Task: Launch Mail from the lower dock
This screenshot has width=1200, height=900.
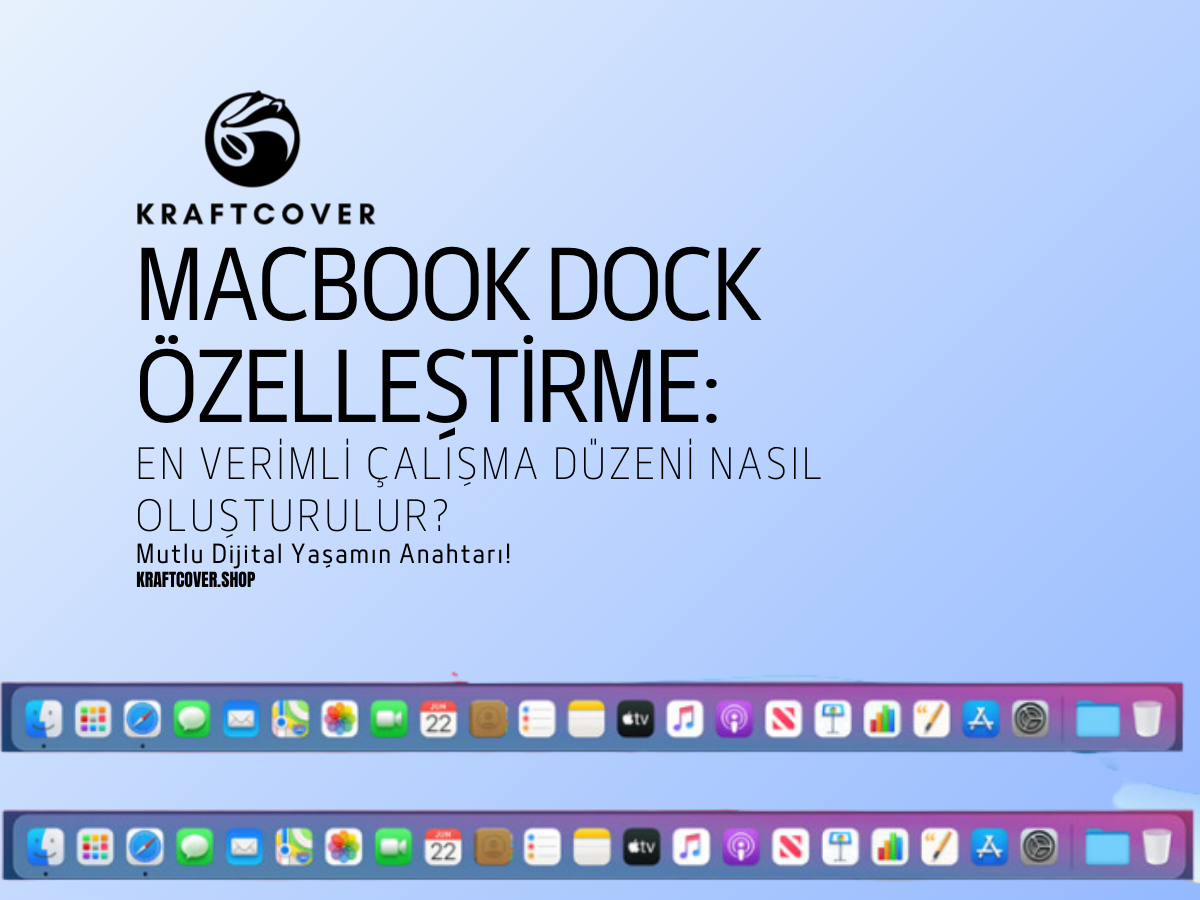Action: (245, 847)
